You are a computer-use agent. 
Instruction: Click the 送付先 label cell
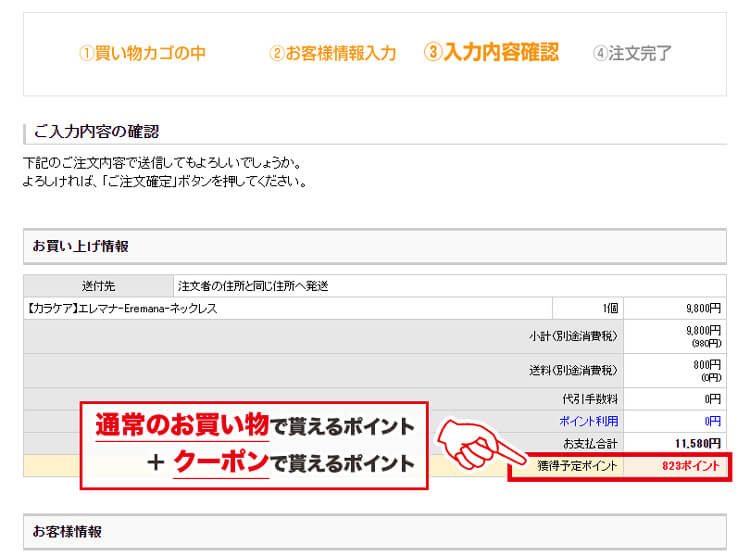(98, 286)
